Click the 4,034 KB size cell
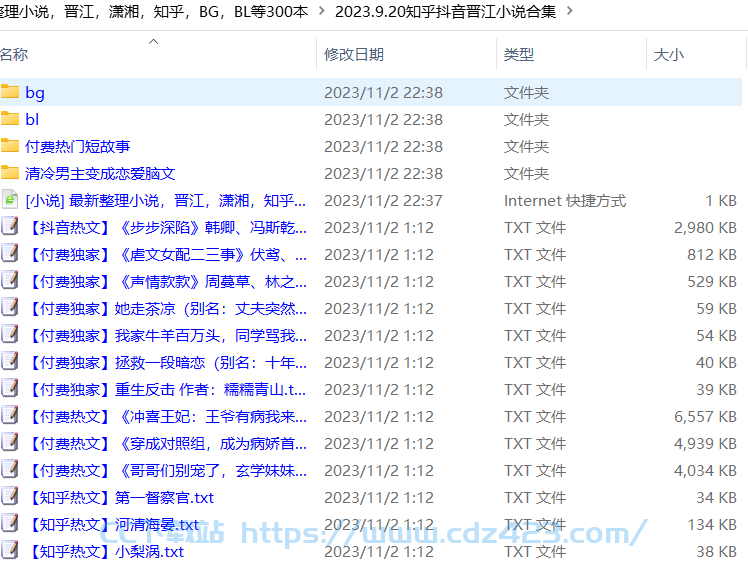The height and width of the screenshot is (563, 748). (x=705, y=471)
